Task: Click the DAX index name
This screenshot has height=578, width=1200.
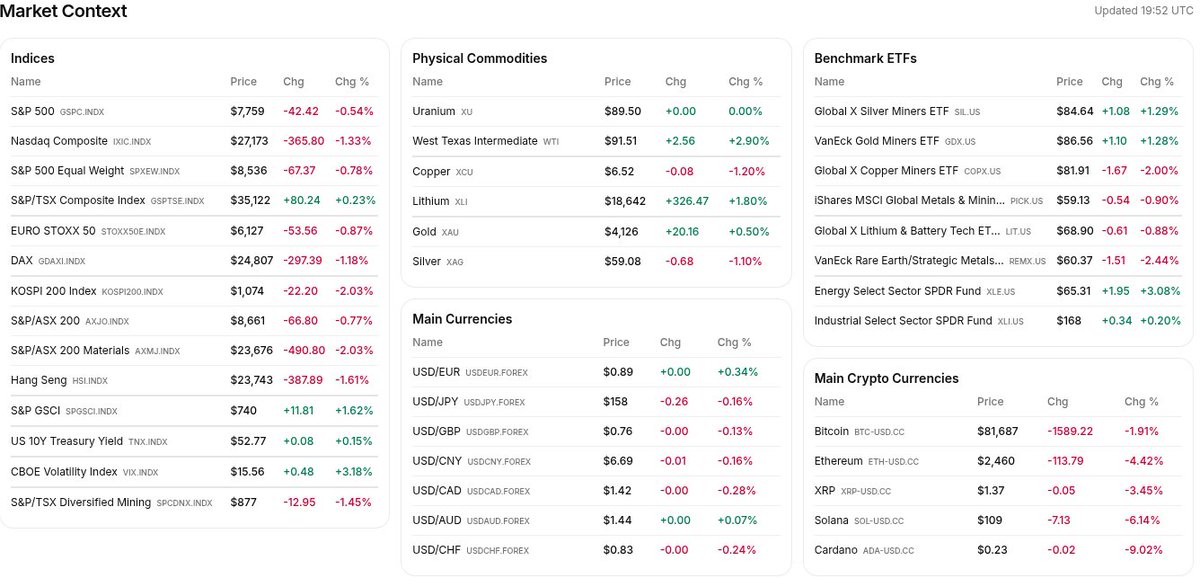Action: (22, 261)
